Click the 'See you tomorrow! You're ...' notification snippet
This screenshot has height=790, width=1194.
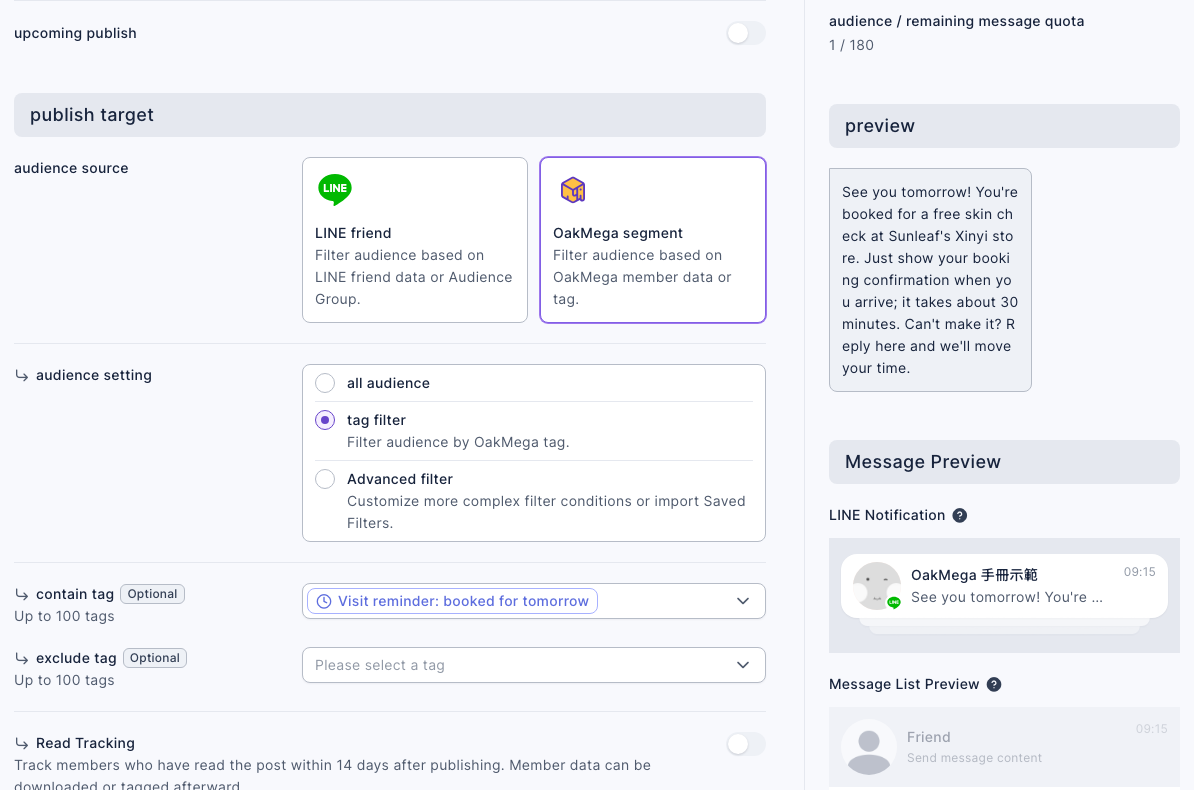coord(1007,597)
